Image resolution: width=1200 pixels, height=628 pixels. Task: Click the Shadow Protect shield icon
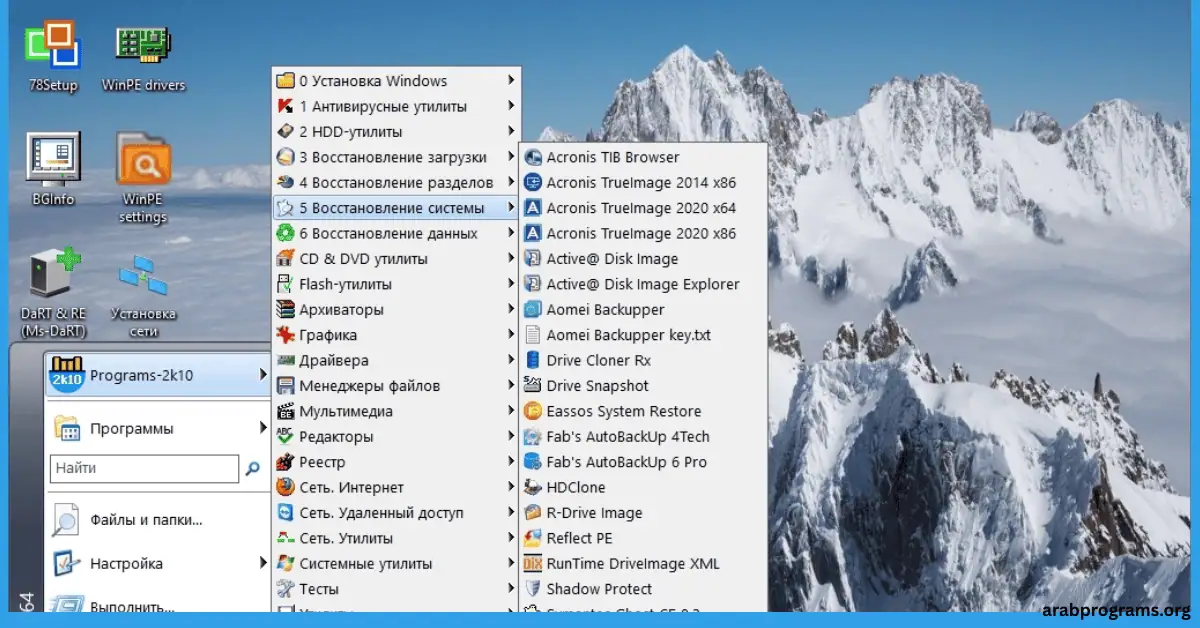[532, 589]
